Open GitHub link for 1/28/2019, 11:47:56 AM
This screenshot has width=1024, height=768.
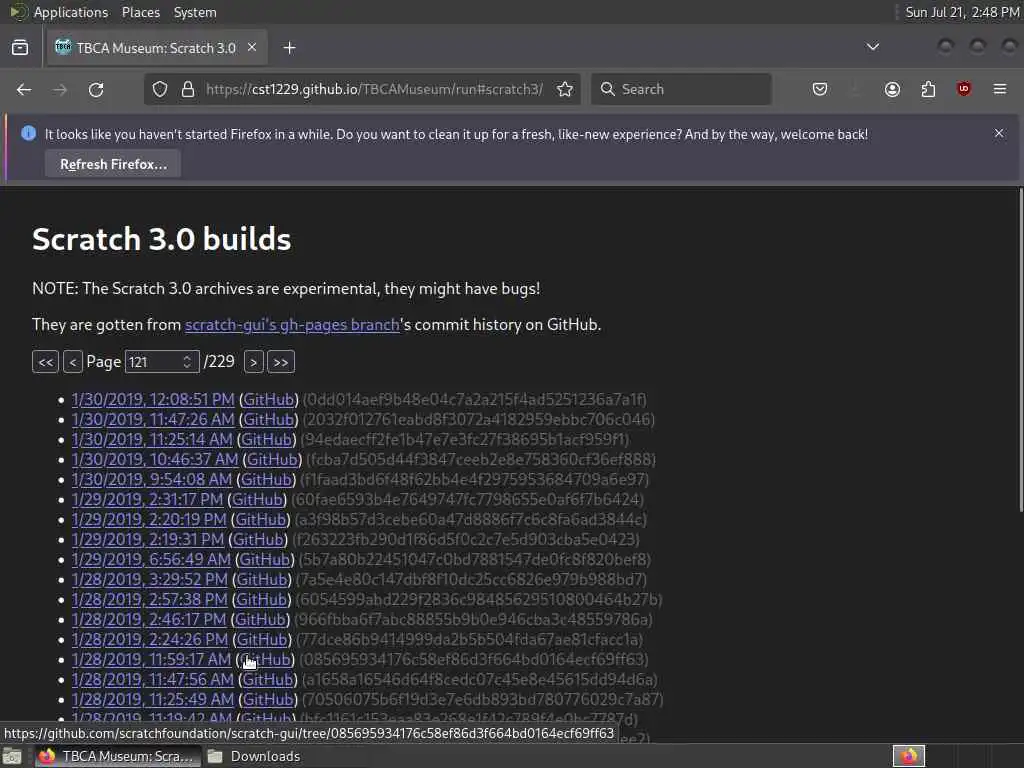click(x=268, y=679)
